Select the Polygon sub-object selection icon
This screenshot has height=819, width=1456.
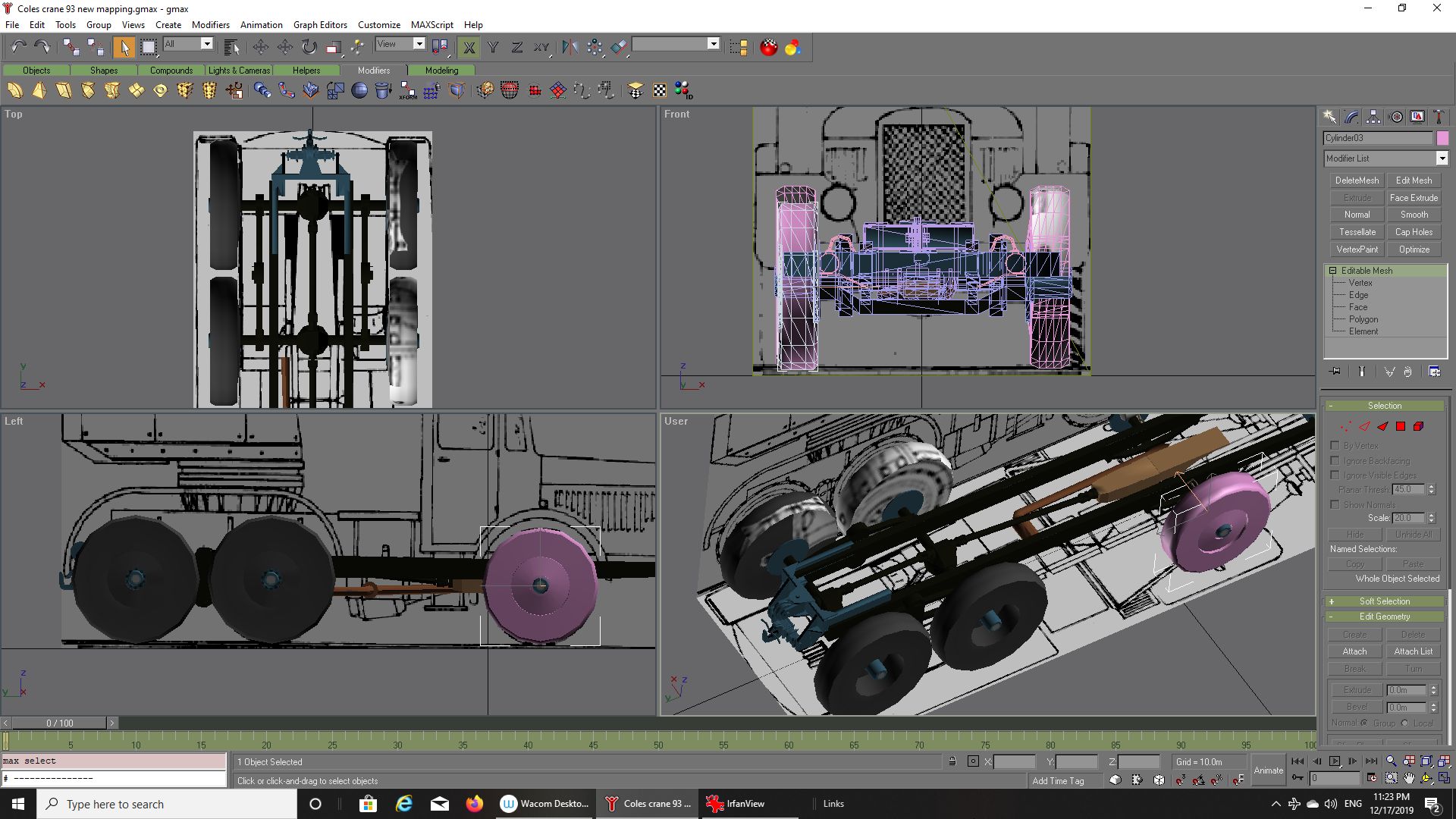(1401, 427)
